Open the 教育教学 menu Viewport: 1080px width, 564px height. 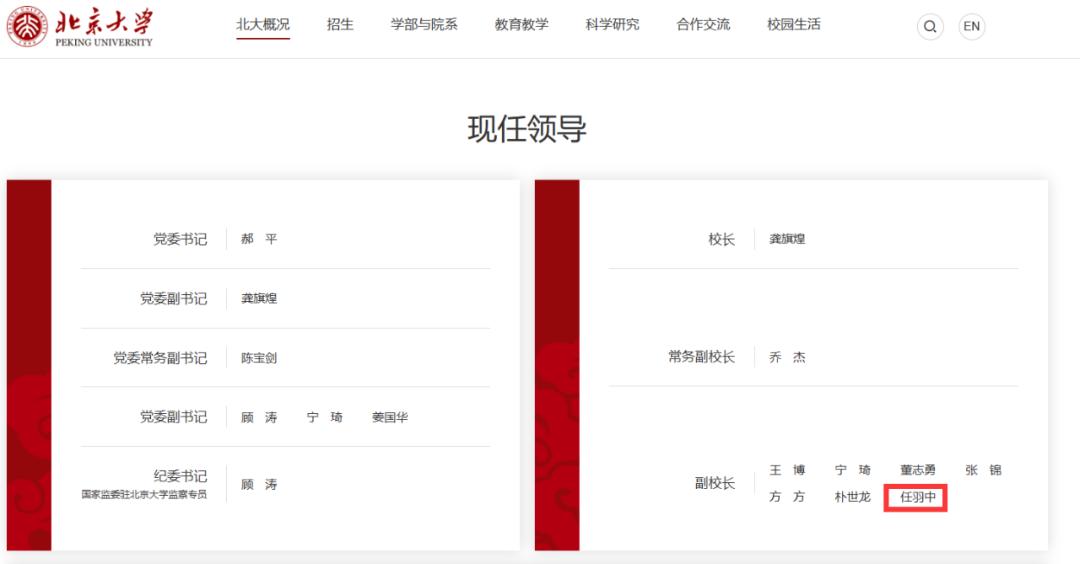pos(521,25)
